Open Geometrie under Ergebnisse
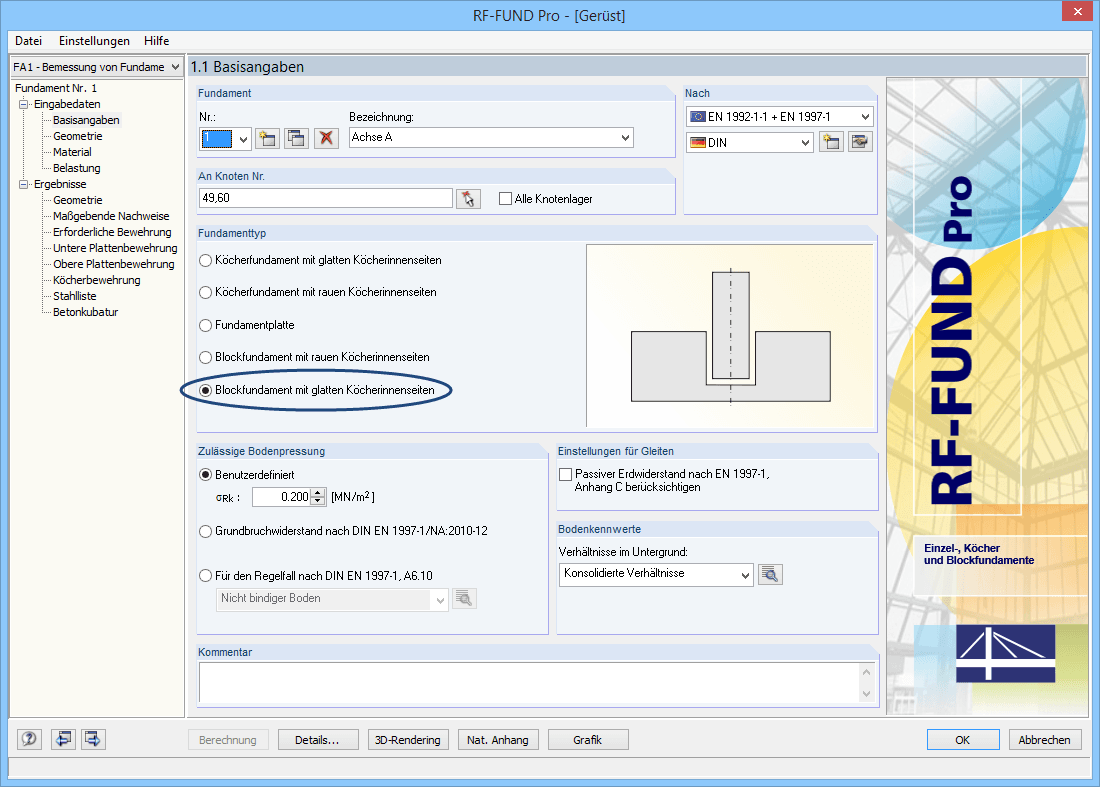Viewport: 1100px width, 787px height. 78,200
